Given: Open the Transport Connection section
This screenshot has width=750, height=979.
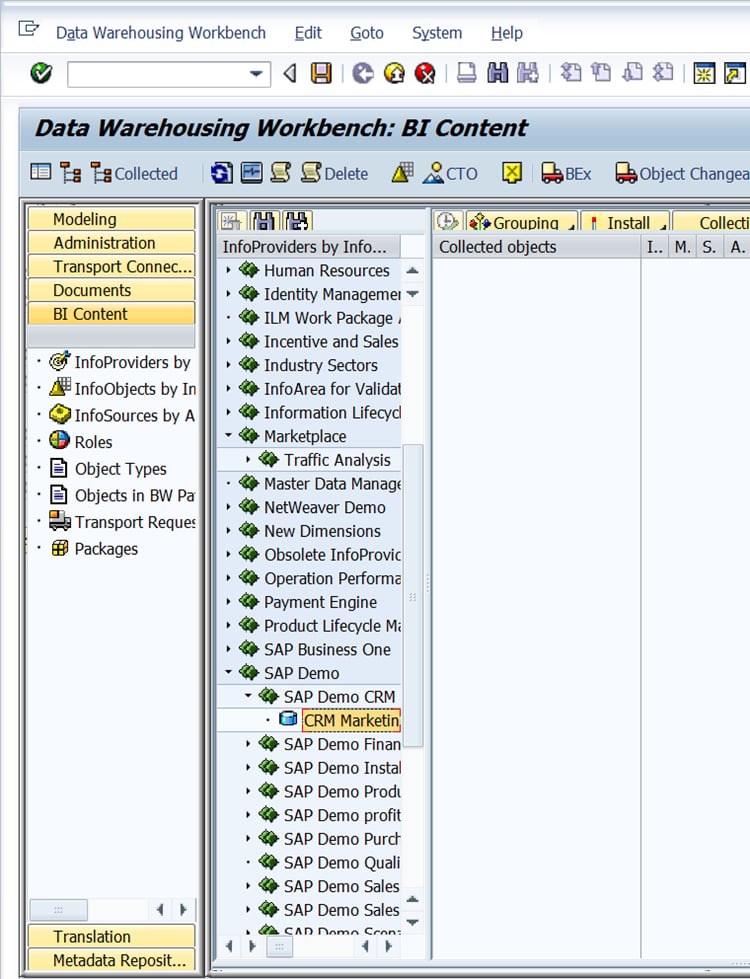Looking at the screenshot, I should click(111, 267).
